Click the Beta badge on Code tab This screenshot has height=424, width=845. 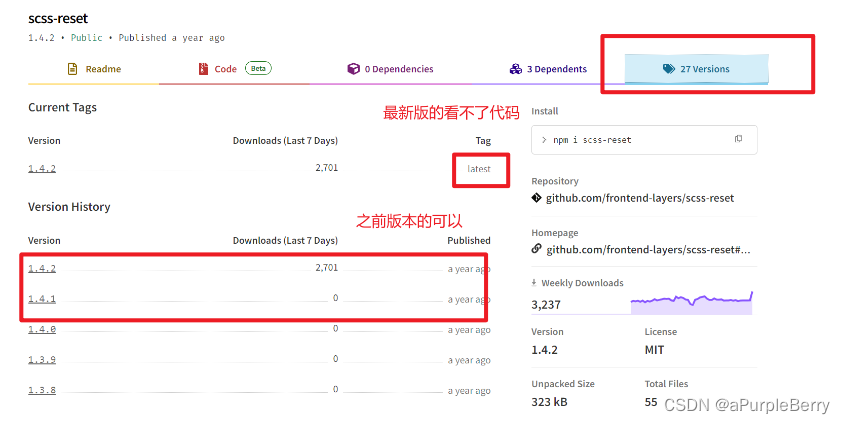(258, 68)
